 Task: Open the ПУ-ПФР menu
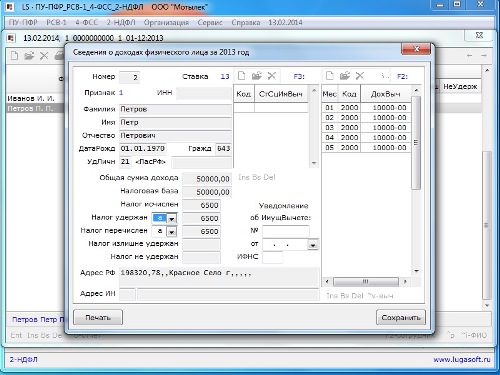(23, 22)
